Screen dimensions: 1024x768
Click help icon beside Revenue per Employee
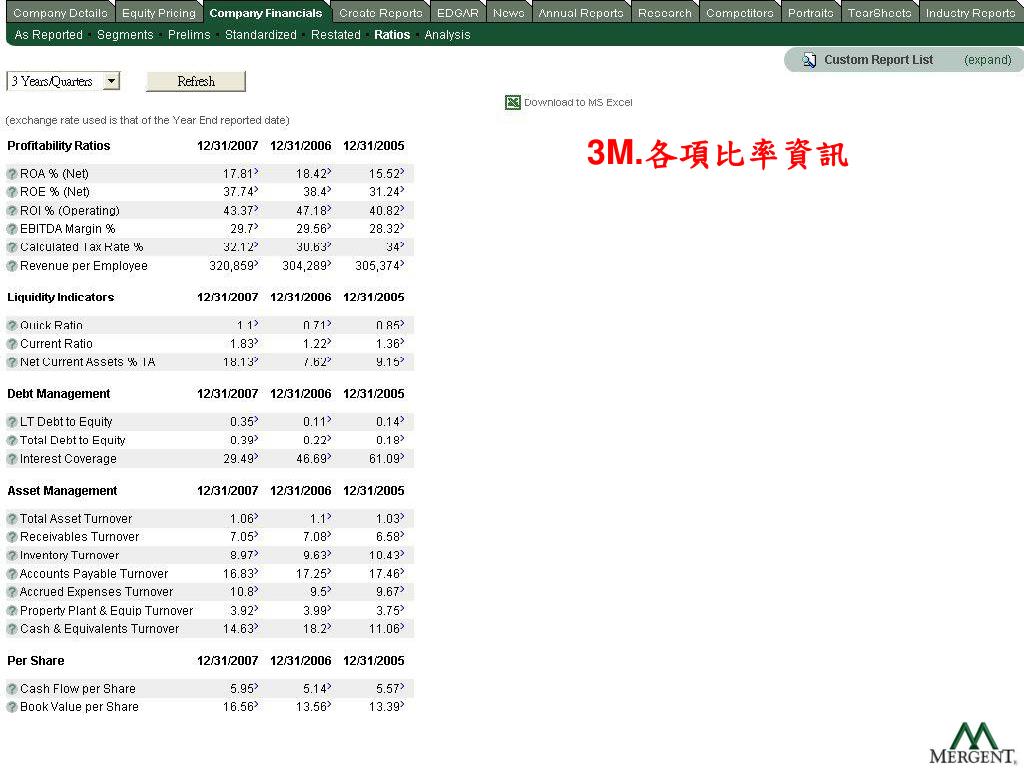(12, 266)
